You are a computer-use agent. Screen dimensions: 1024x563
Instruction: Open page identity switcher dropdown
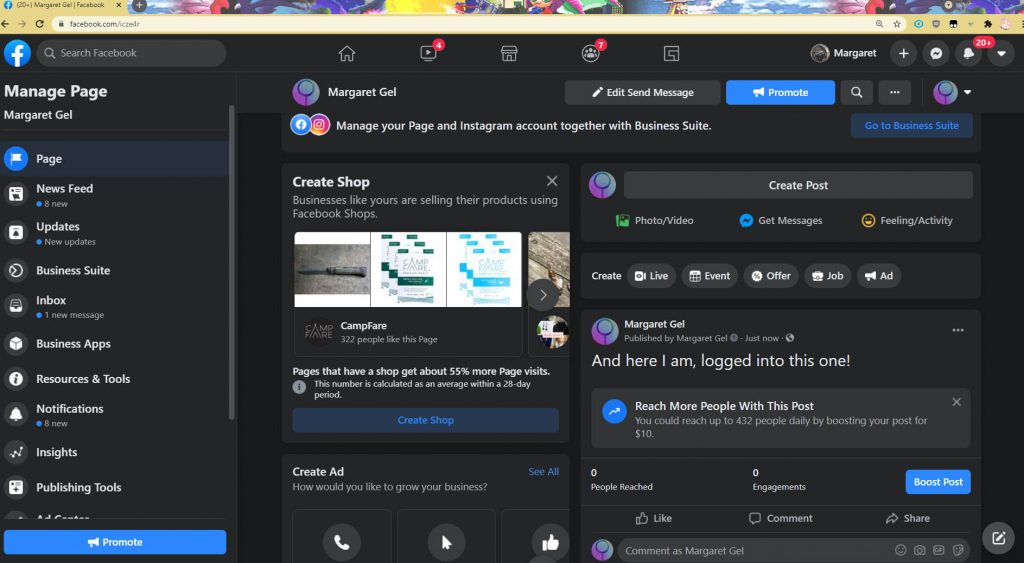coord(952,92)
